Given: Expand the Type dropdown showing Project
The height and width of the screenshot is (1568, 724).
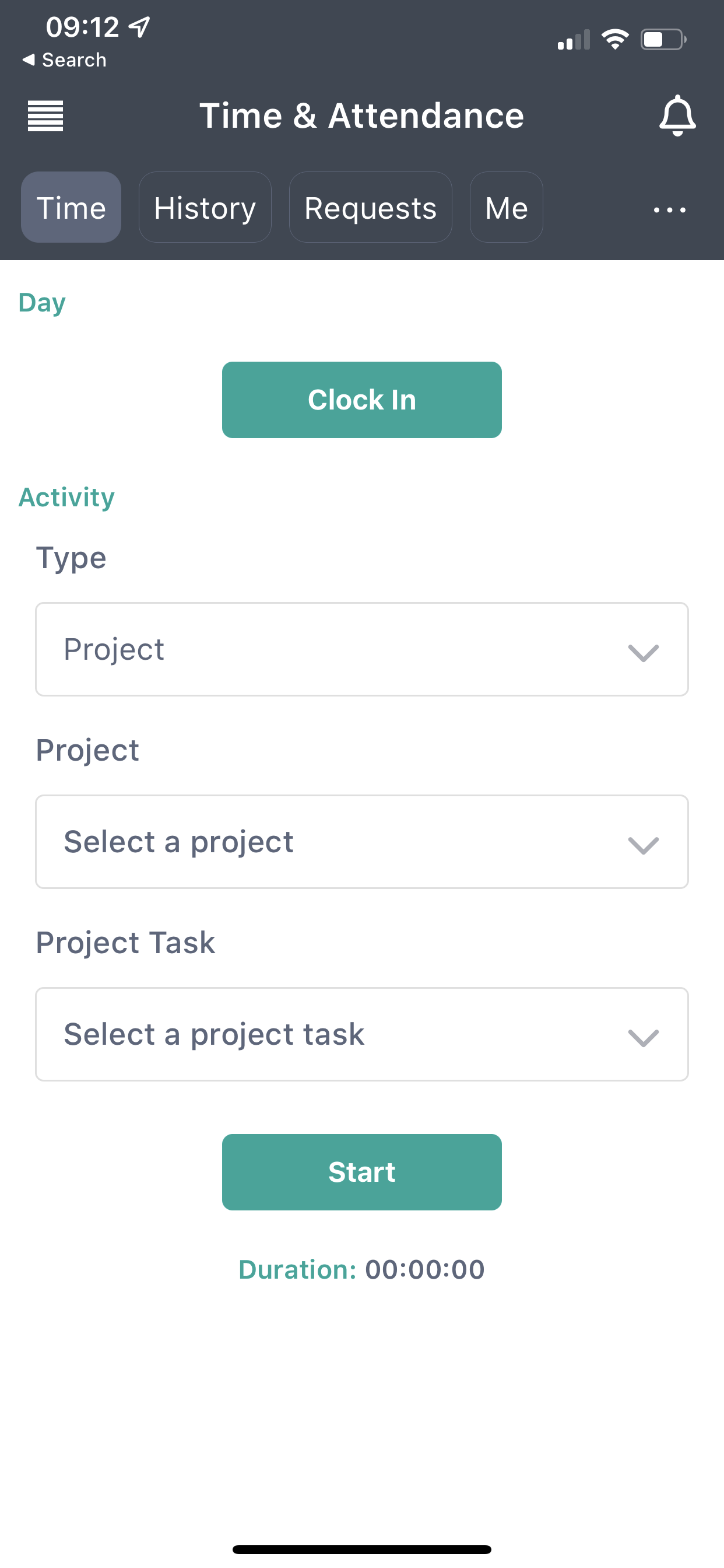Looking at the screenshot, I should [361, 649].
